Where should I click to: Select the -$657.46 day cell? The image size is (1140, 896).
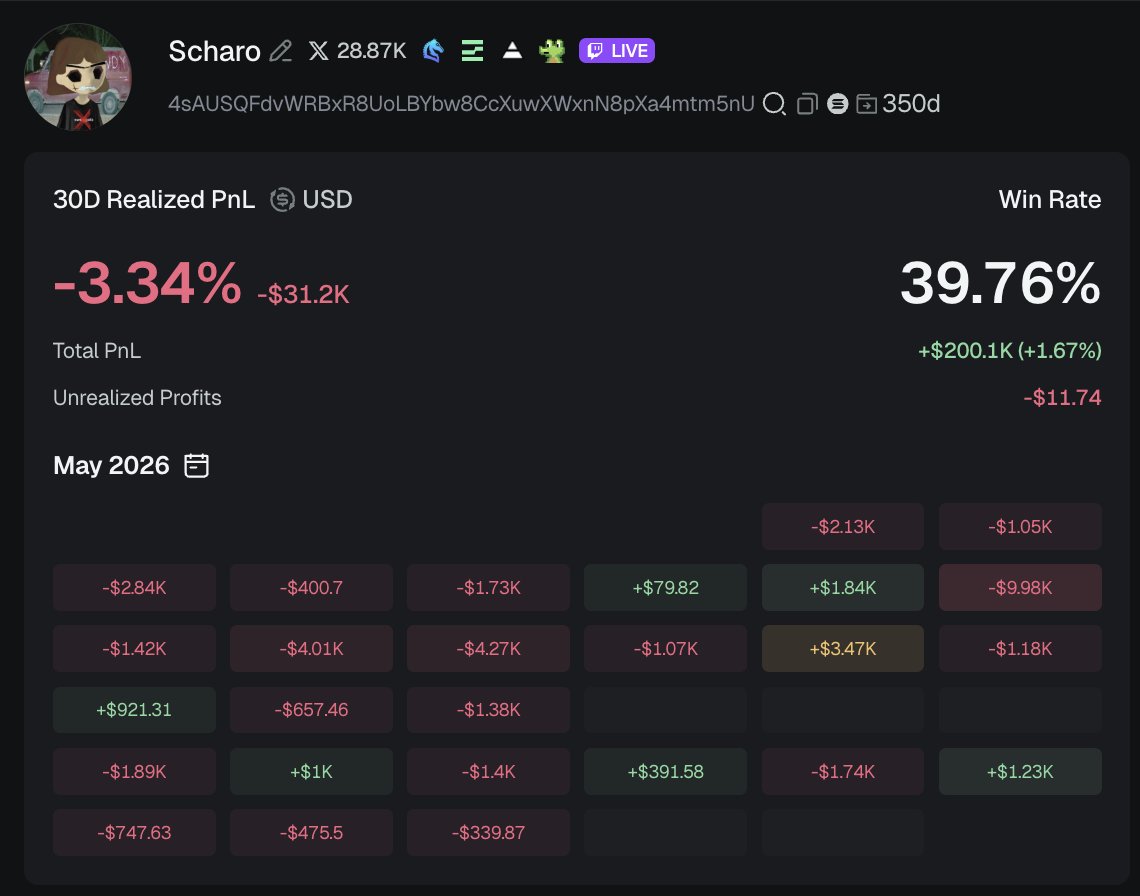pos(311,710)
